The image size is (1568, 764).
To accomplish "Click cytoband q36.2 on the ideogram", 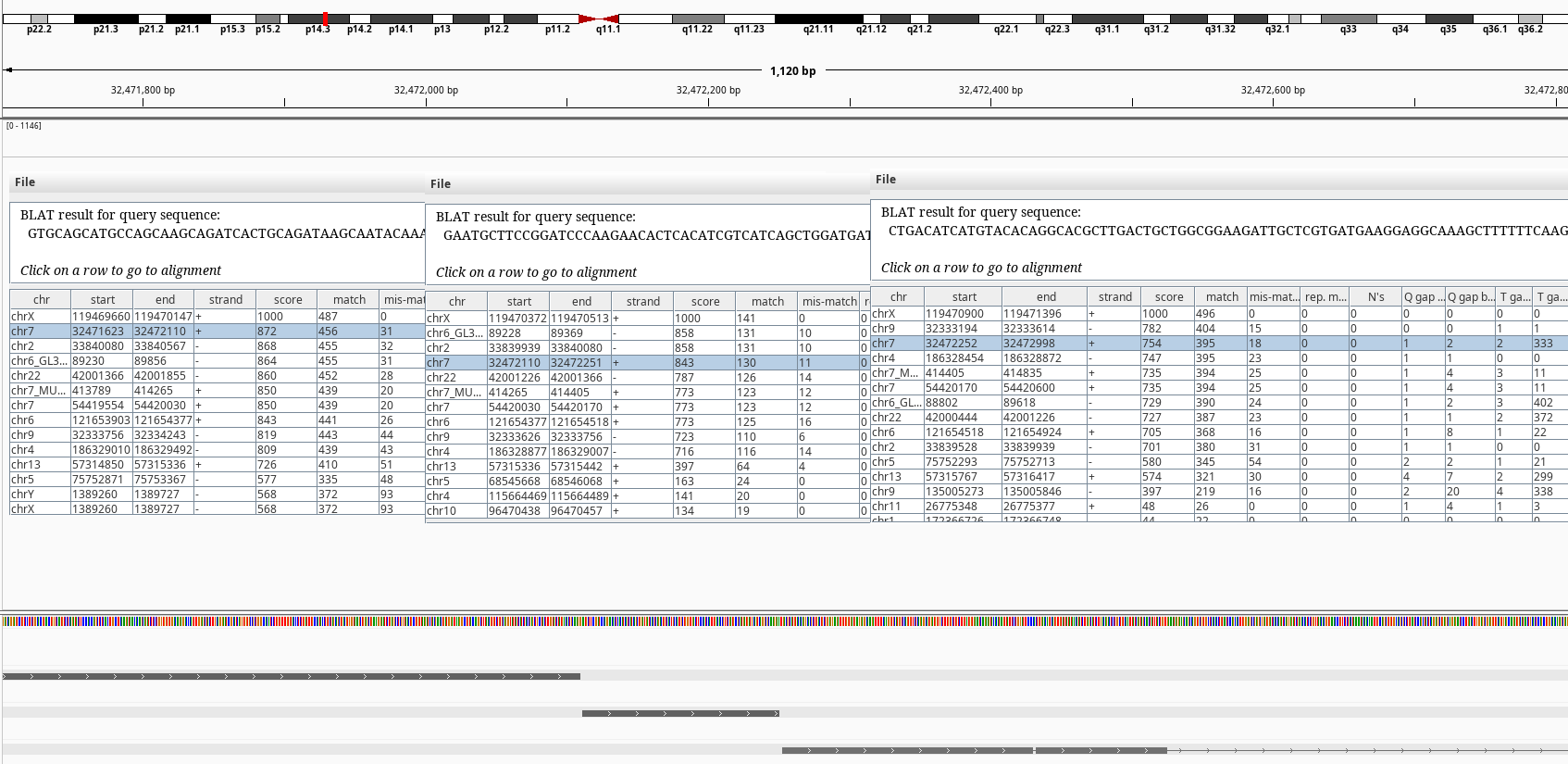I will 1531,19.
